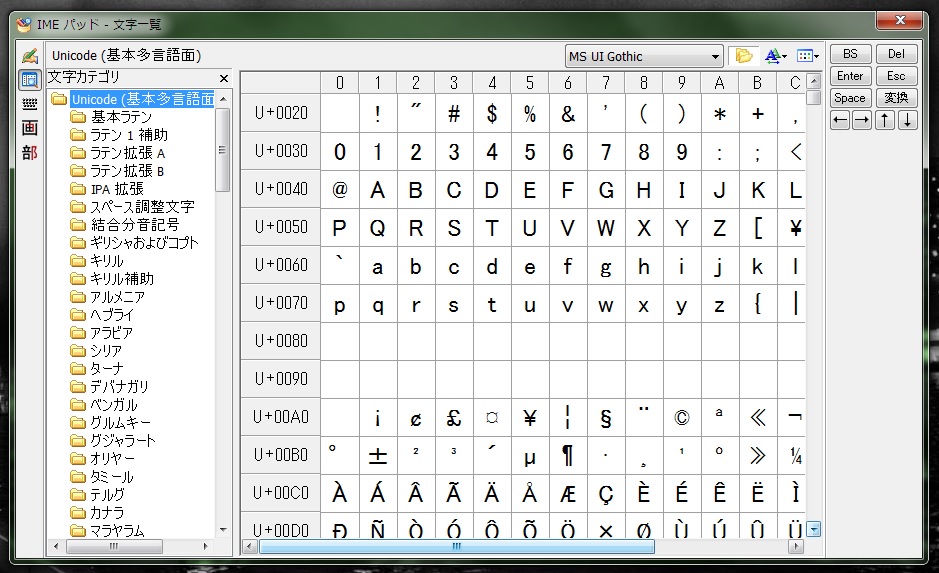Click the open folder category toggle icon
The image size is (939, 573).
pos(744,56)
